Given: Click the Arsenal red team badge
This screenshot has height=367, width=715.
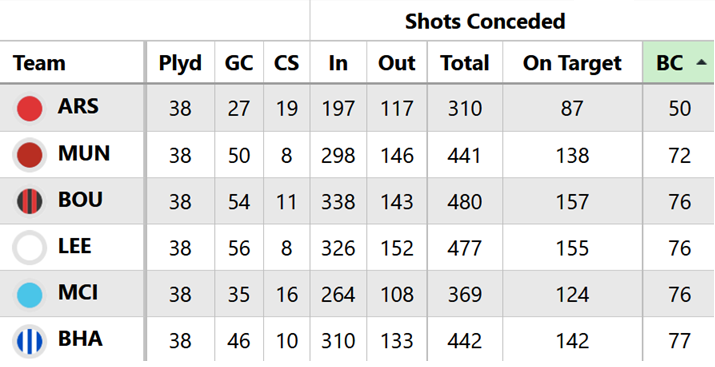Looking at the screenshot, I should [30, 109].
